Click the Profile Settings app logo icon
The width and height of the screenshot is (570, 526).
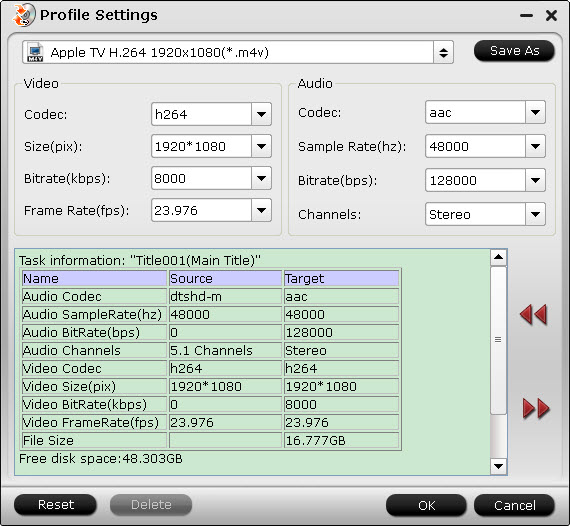[x=24, y=15]
